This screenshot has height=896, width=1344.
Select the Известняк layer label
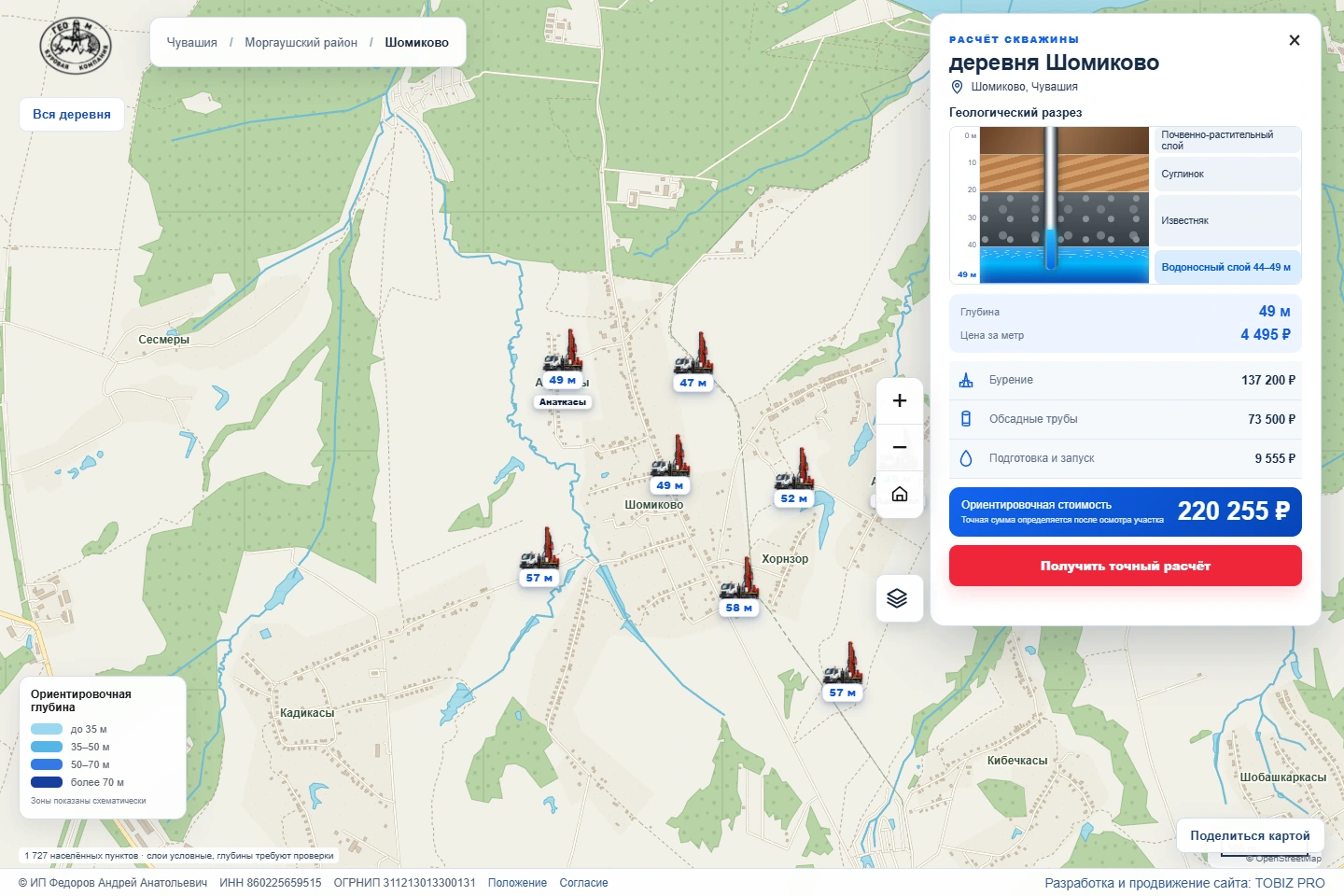coord(1228,220)
